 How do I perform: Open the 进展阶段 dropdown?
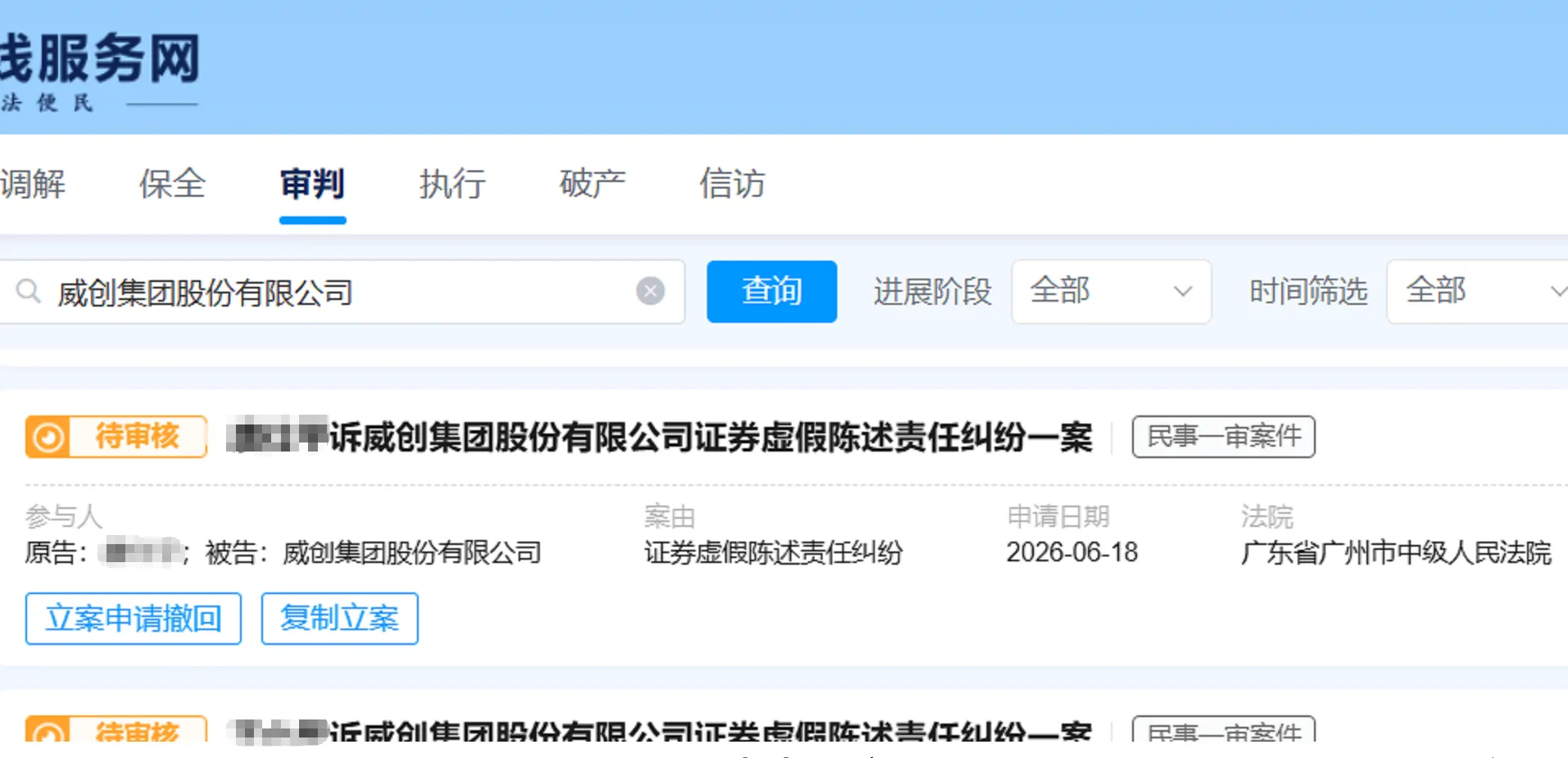point(1111,292)
